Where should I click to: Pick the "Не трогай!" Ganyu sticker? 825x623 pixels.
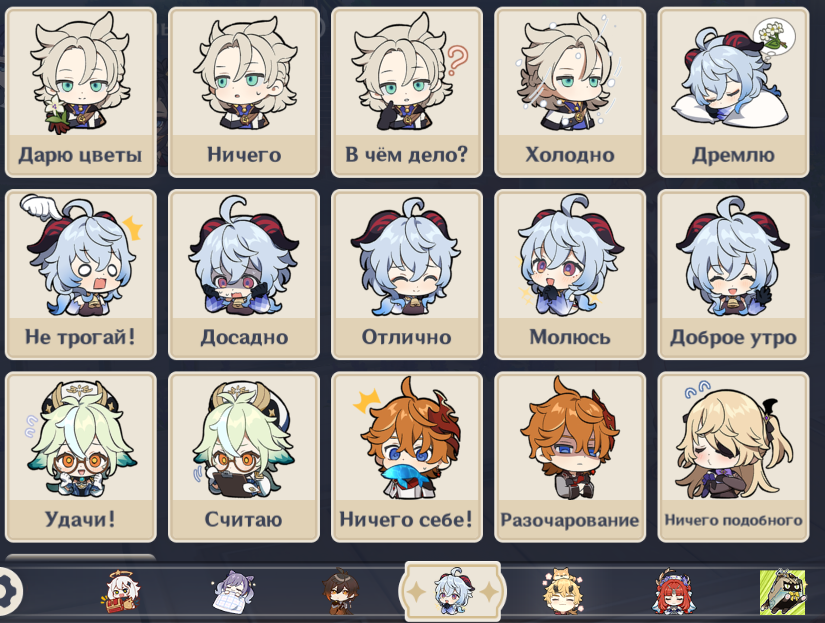[x=81, y=275]
